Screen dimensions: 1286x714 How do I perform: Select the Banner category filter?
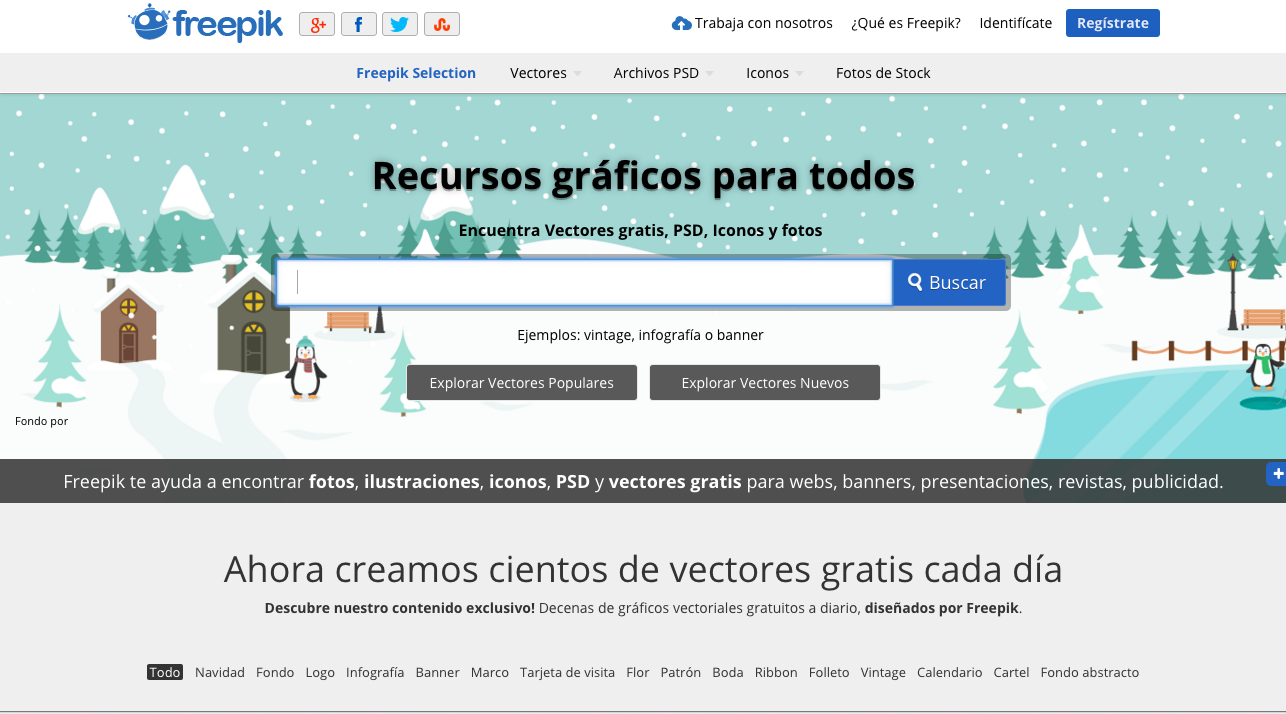tap(438, 672)
